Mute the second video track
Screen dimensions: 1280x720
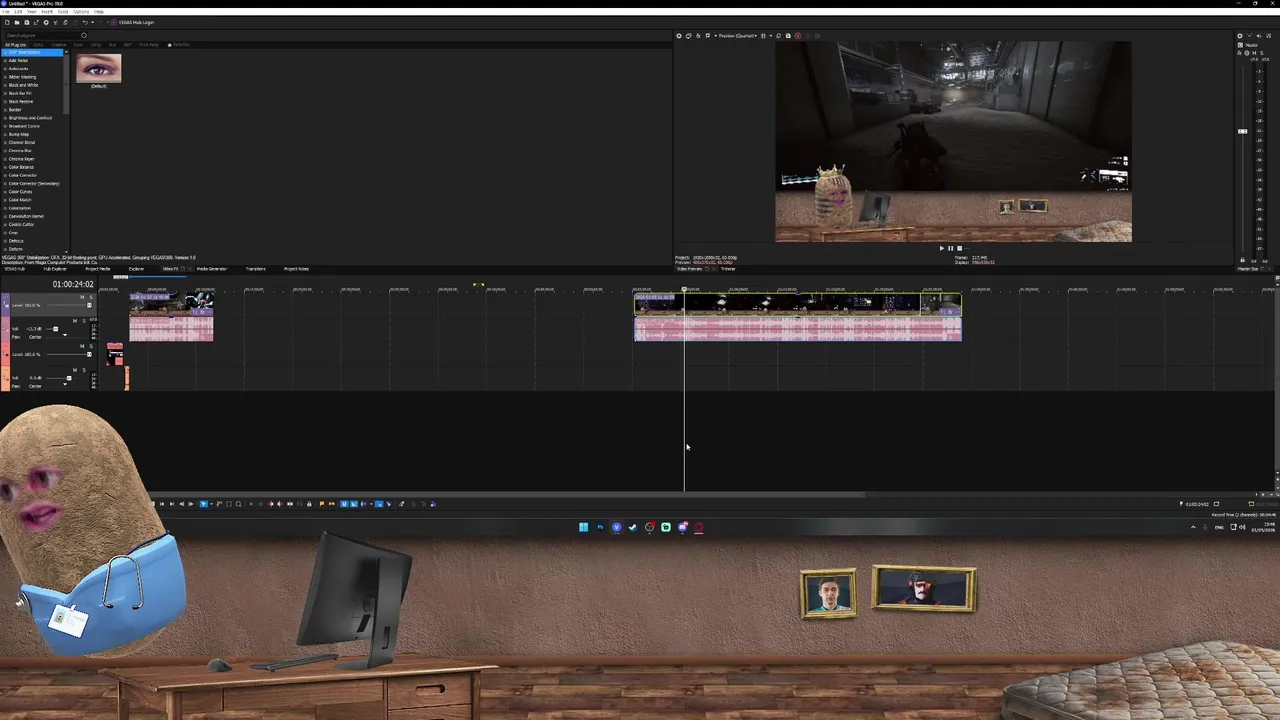coord(82,346)
